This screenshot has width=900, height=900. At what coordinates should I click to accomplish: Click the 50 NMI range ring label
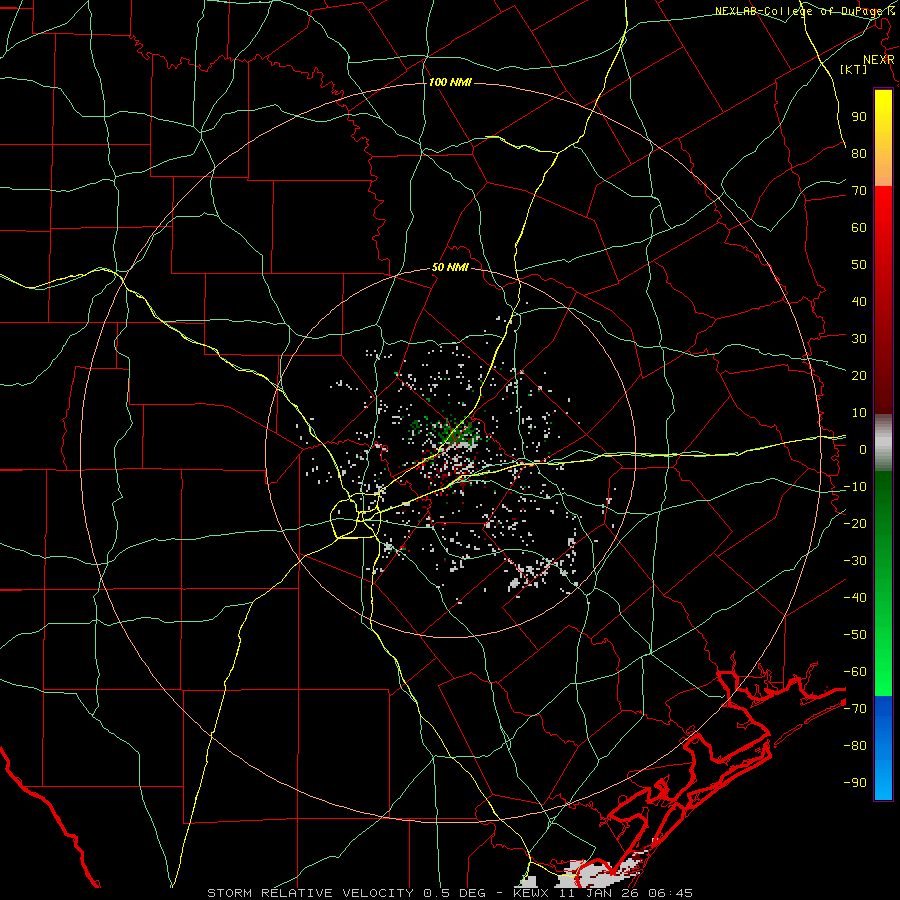[450, 267]
